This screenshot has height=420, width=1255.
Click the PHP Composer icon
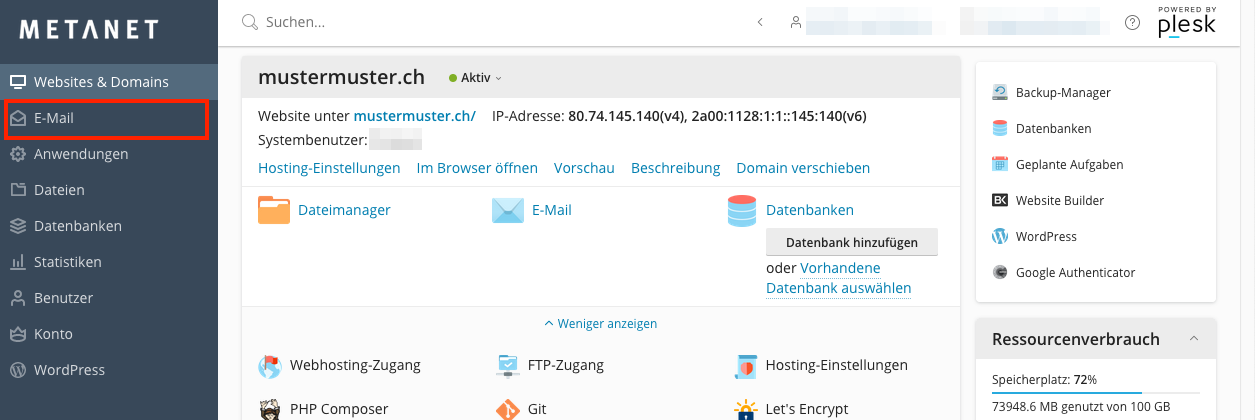270,409
